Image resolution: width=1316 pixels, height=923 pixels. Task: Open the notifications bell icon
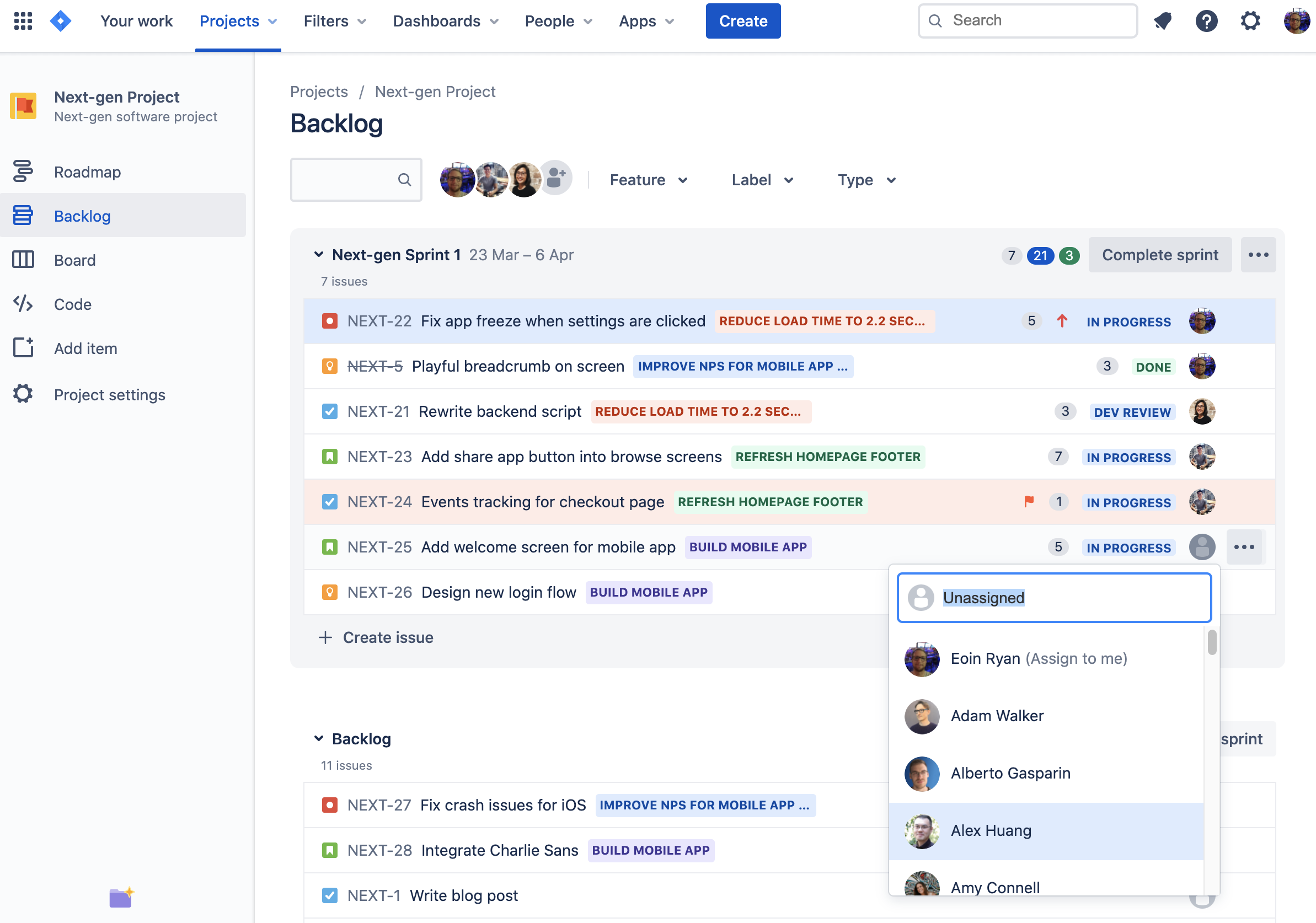[x=1162, y=21]
